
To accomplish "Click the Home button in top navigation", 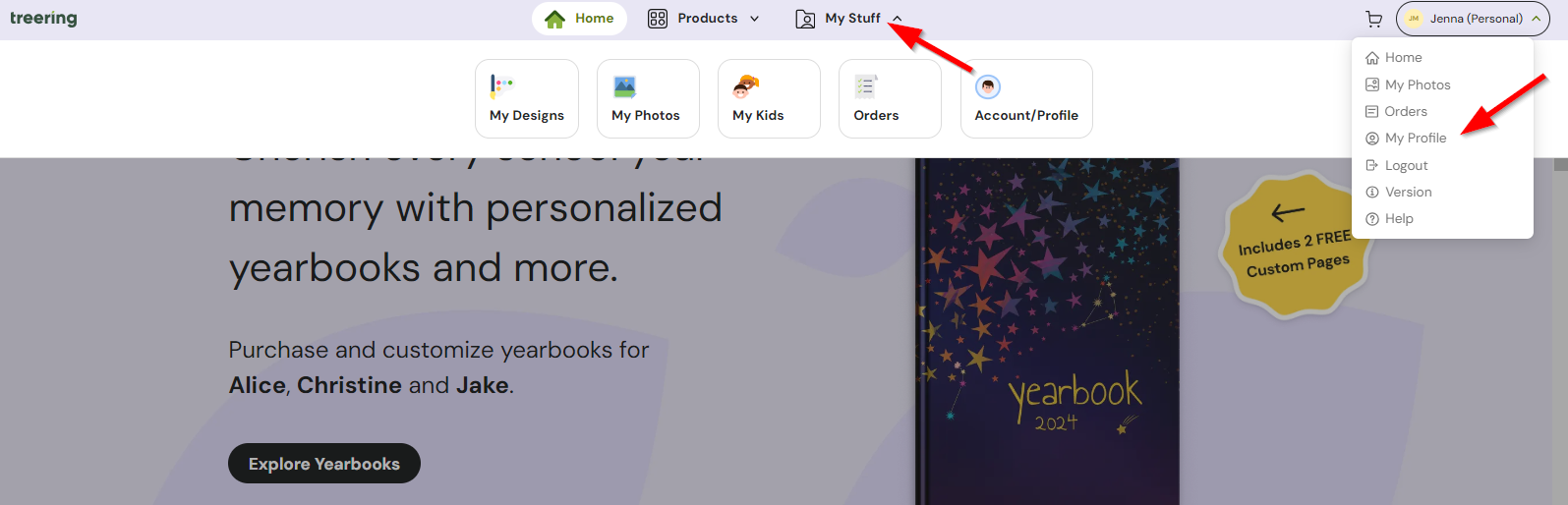I will point(579,19).
